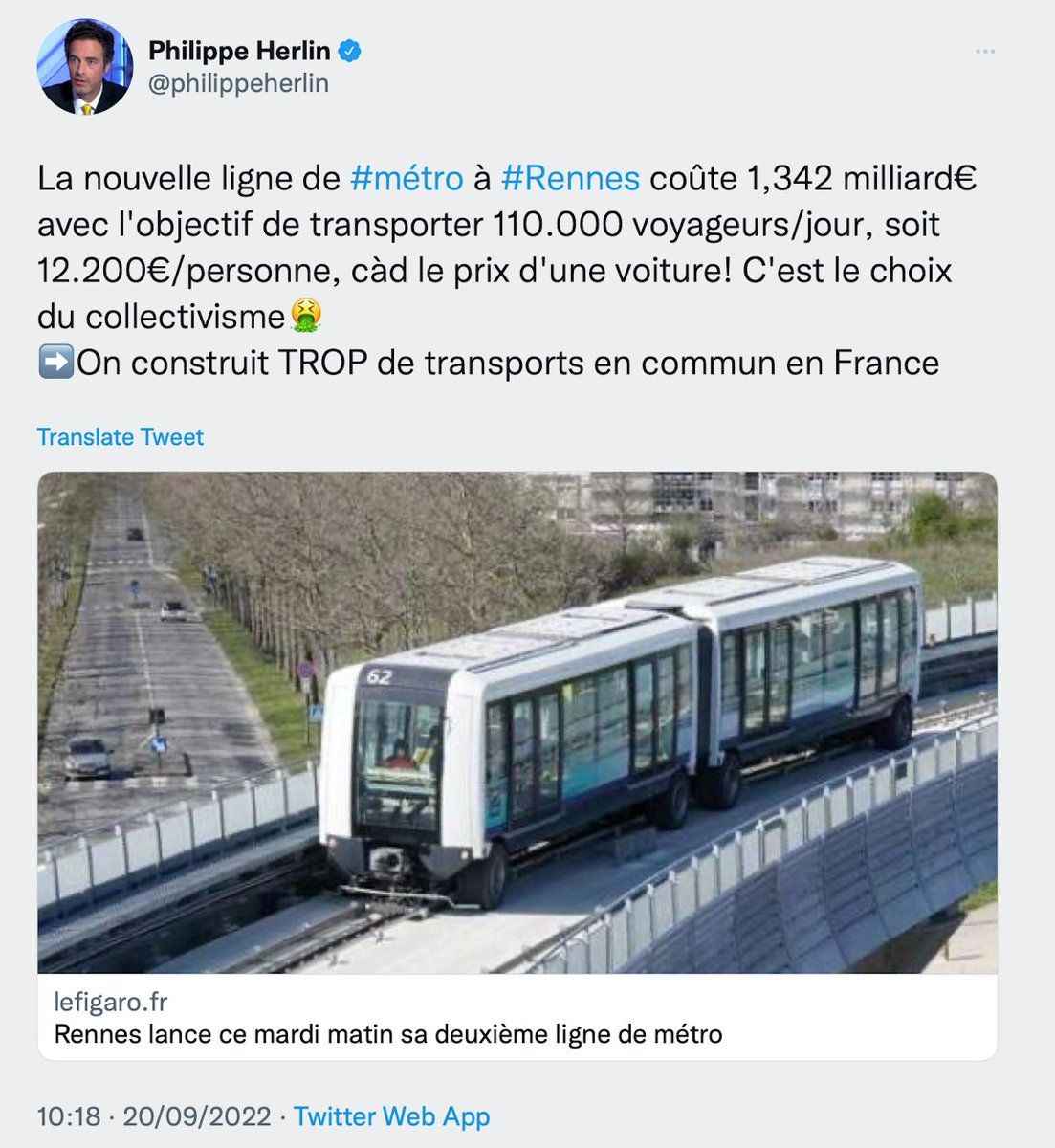
Task: Click the grey car on the road in photo
Action: tap(88, 757)
